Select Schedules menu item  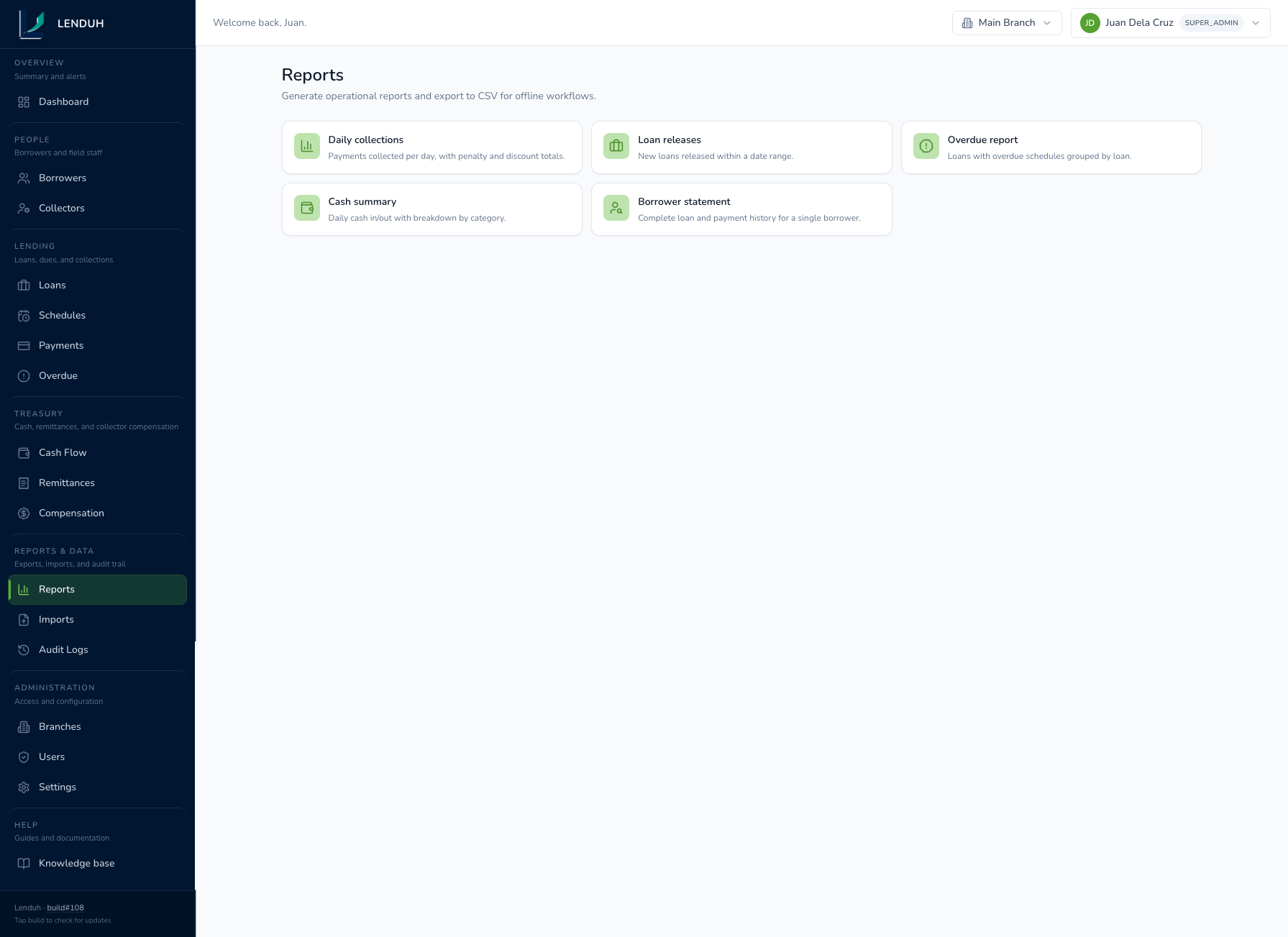click(98, 316)
